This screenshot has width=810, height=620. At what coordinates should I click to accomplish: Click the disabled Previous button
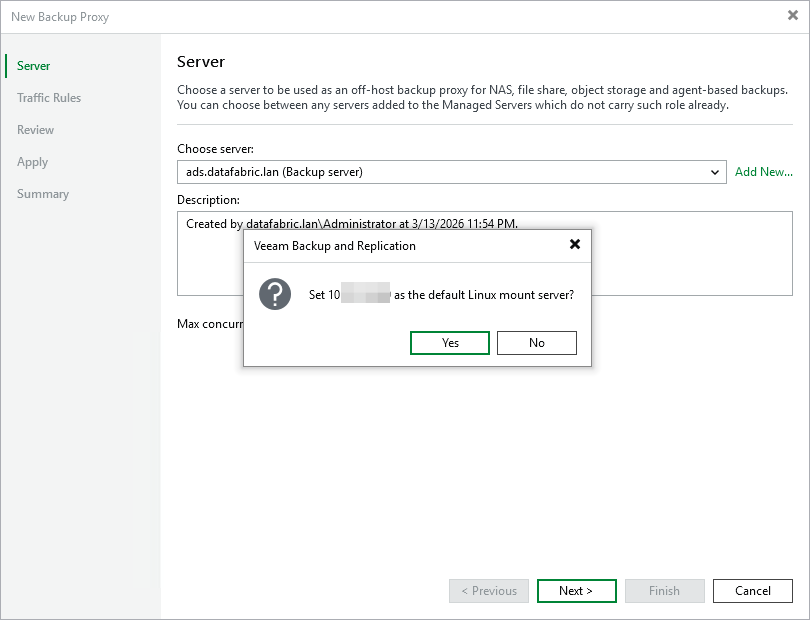(x=489, y=591)
